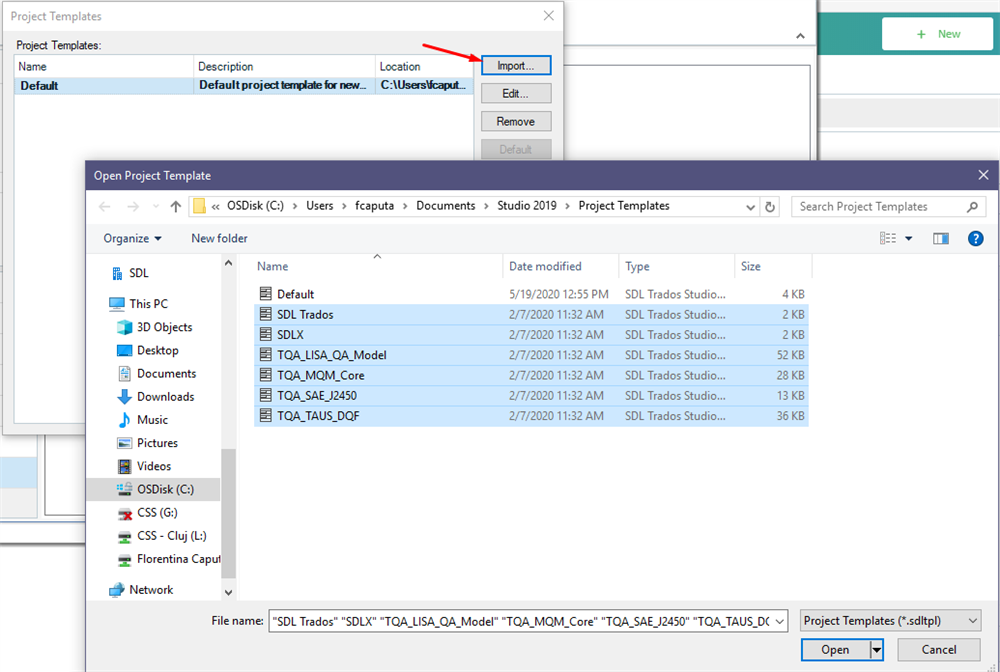Expand the address bar history dropdown
The height and width of the screenshot is (672, 1000).
click(x=750, y=207)
